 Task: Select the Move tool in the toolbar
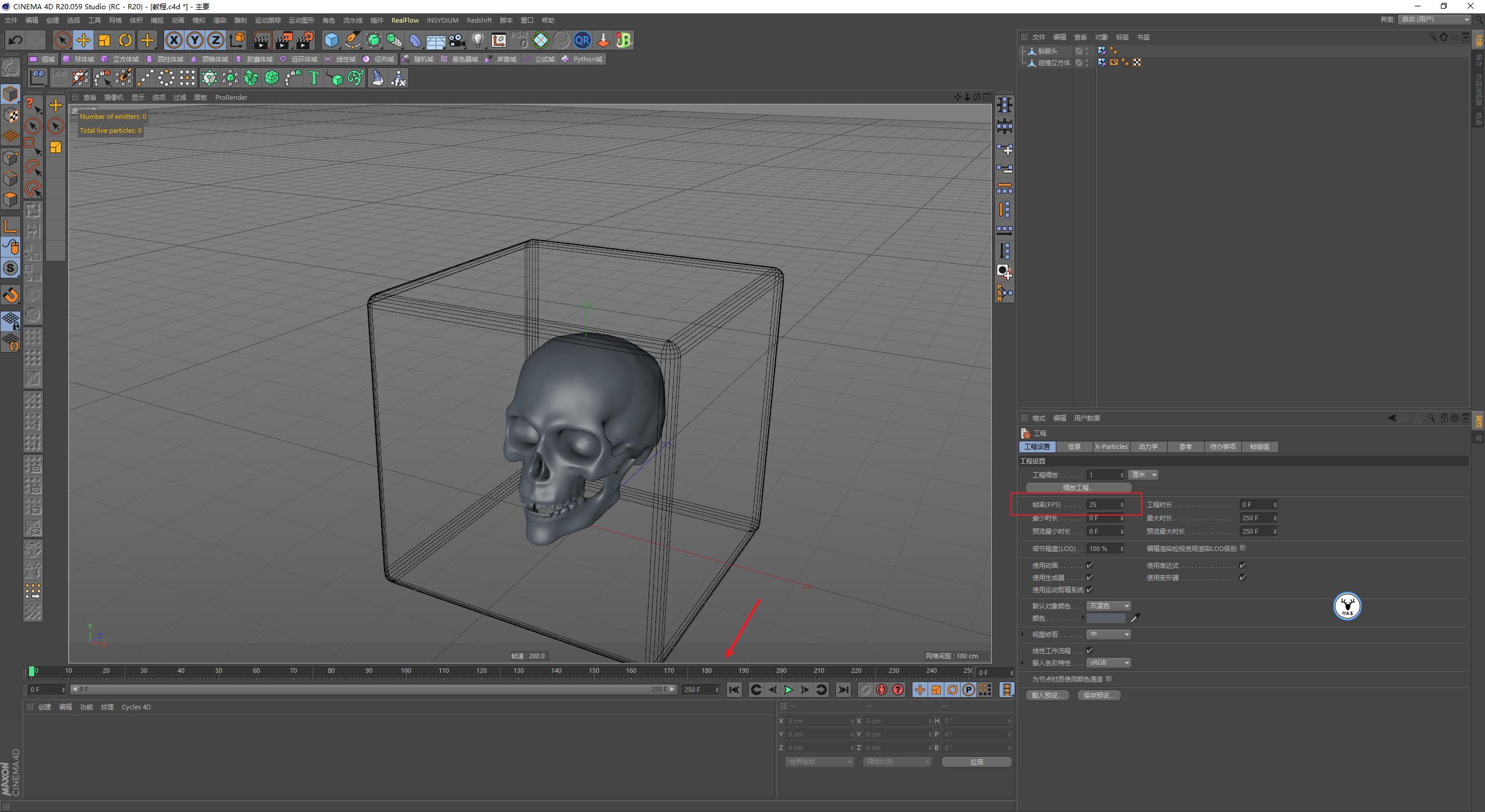84,40
